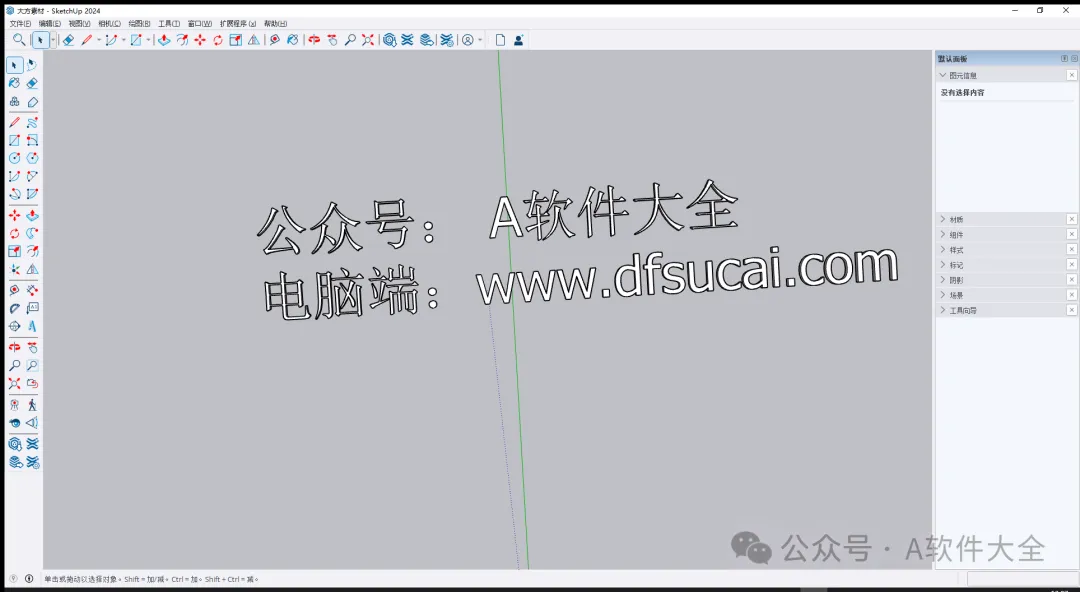Select the Walk tool
This screenshot has height=592, width=1080.
click(x=33, y=403)
